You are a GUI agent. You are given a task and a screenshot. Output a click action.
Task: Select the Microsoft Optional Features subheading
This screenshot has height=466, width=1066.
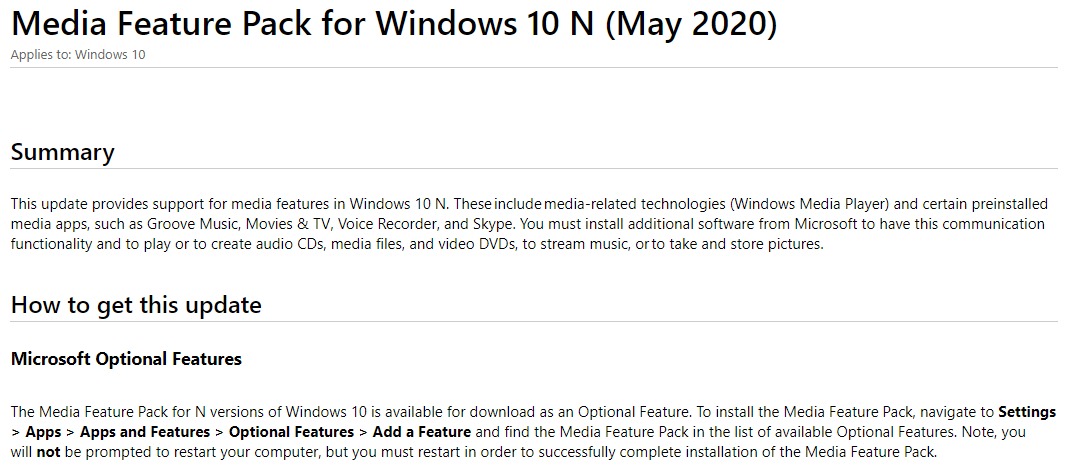pos(126,358)
